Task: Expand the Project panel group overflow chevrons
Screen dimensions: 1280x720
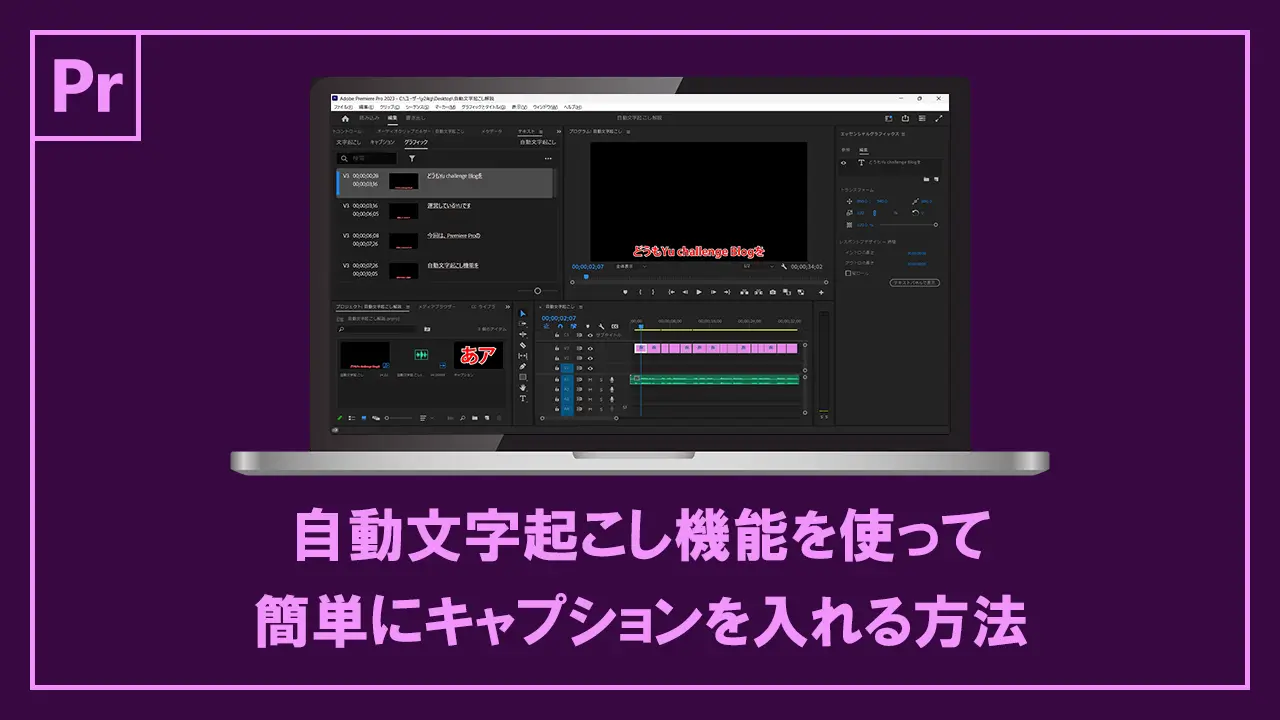Action: pos(508,307)
